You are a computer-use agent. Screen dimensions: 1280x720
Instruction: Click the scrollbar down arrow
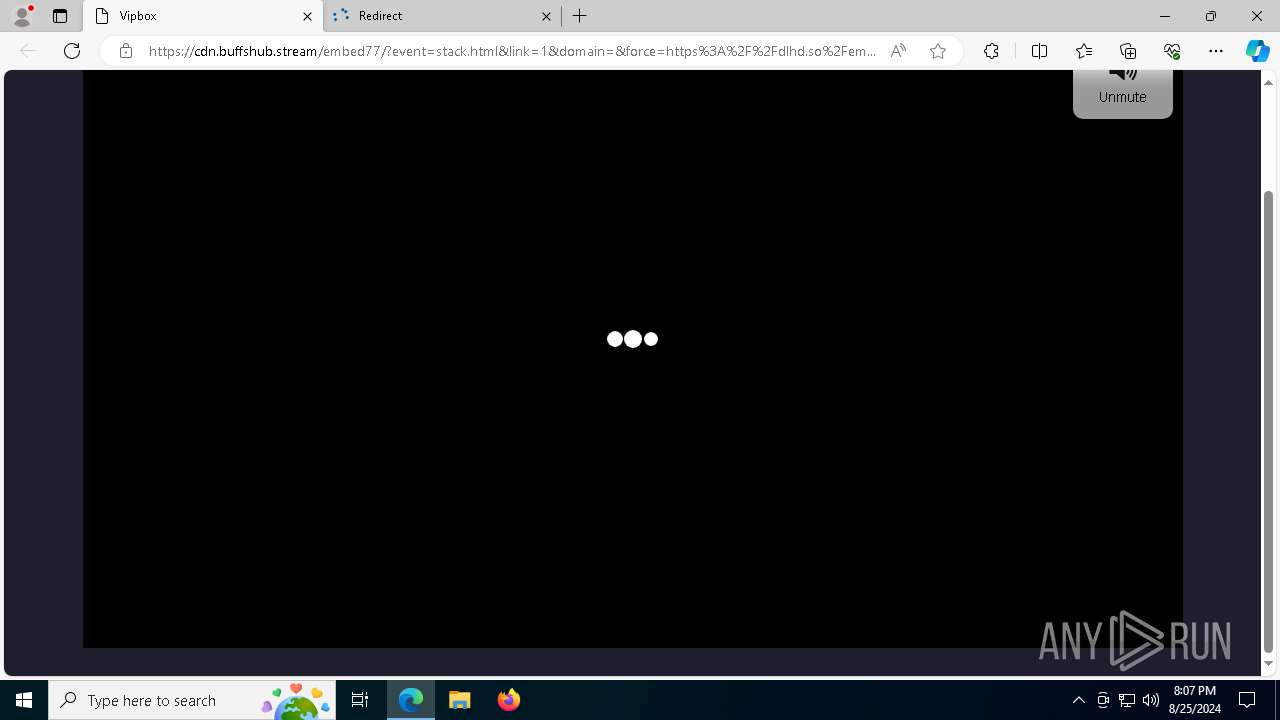1269,664
